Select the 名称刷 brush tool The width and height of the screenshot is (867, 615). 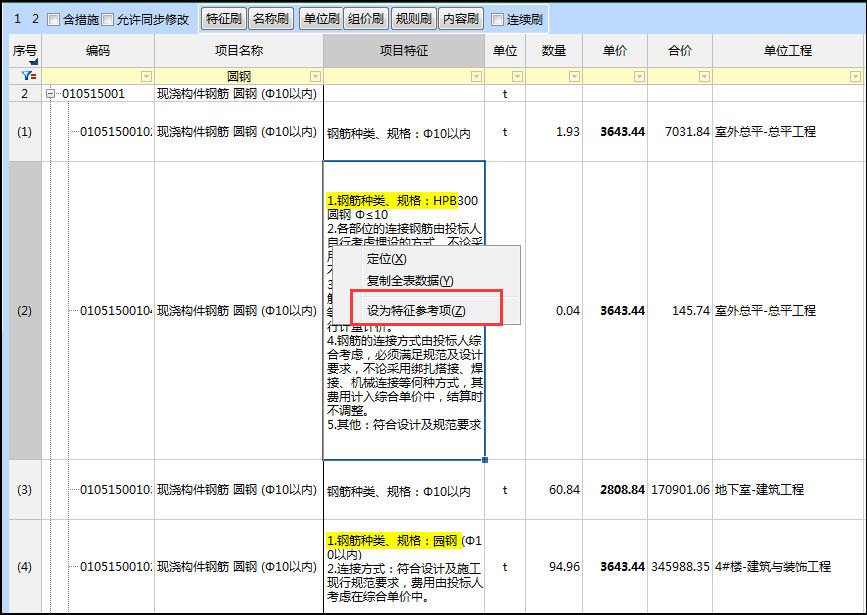(x=271, y=17)
